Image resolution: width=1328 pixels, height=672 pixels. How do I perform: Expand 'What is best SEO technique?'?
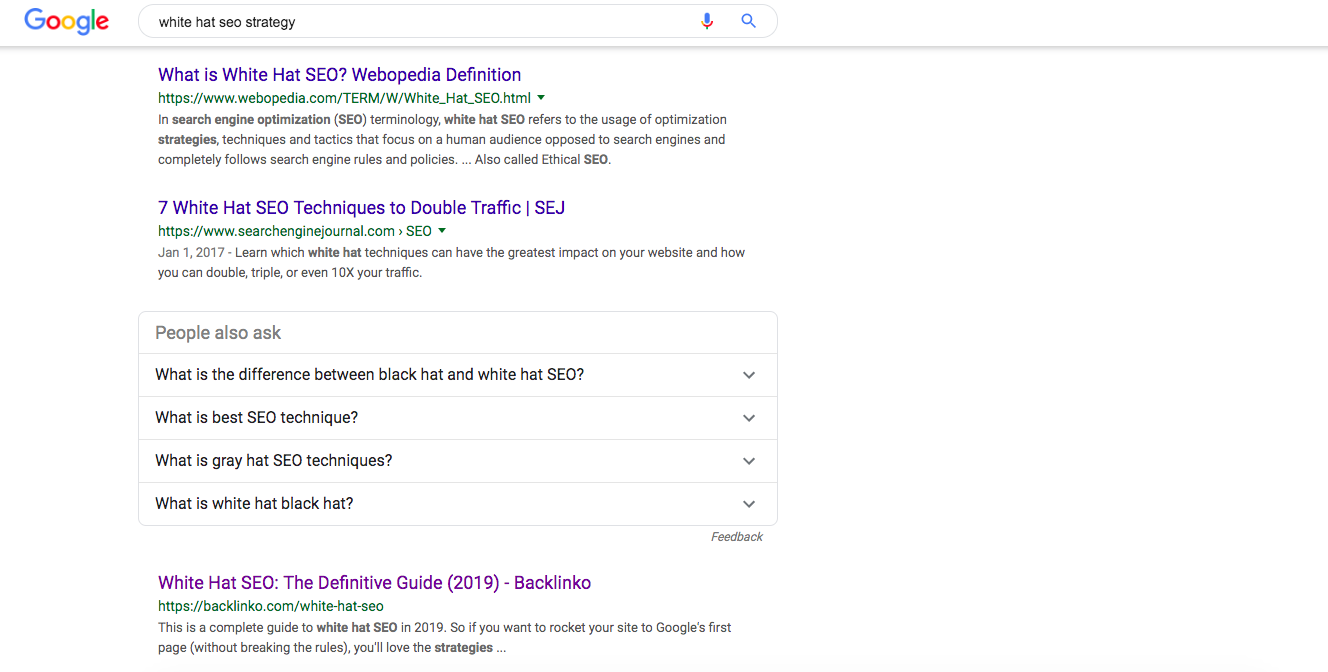(x=457, y=418)
